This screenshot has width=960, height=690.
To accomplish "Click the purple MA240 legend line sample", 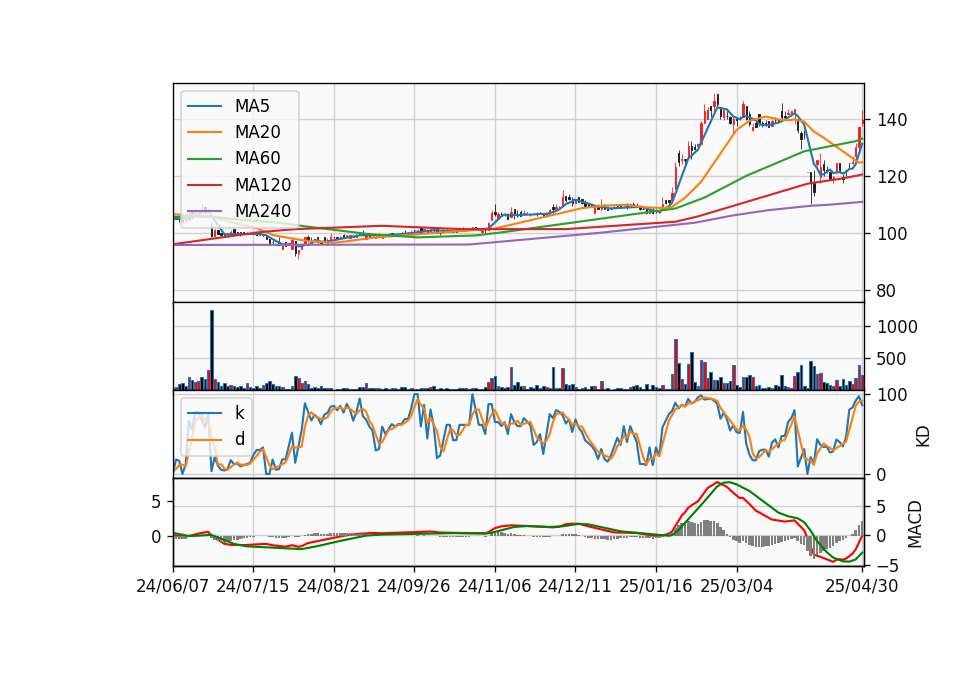I will tap(204, 211).
